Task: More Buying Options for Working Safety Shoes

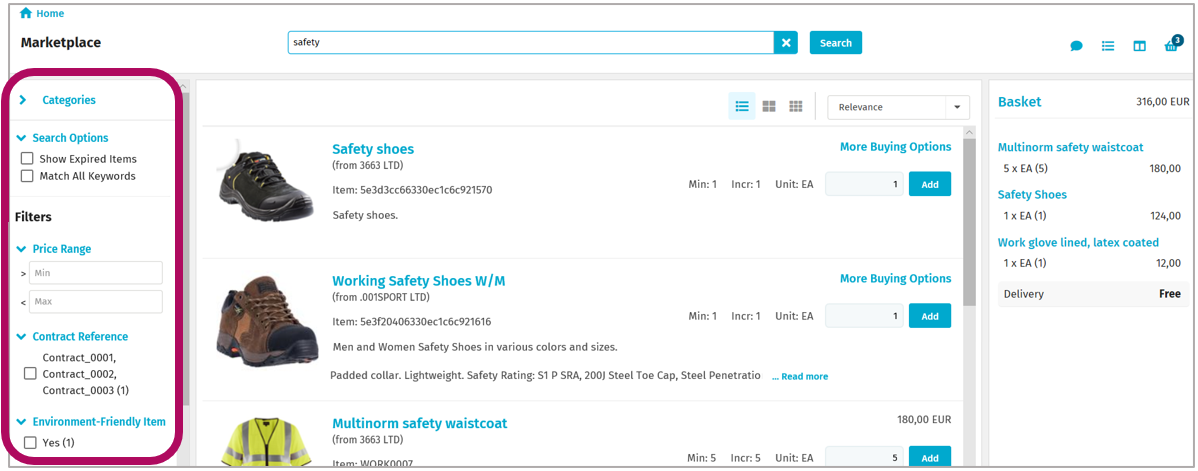Action: tap(895, 278)
